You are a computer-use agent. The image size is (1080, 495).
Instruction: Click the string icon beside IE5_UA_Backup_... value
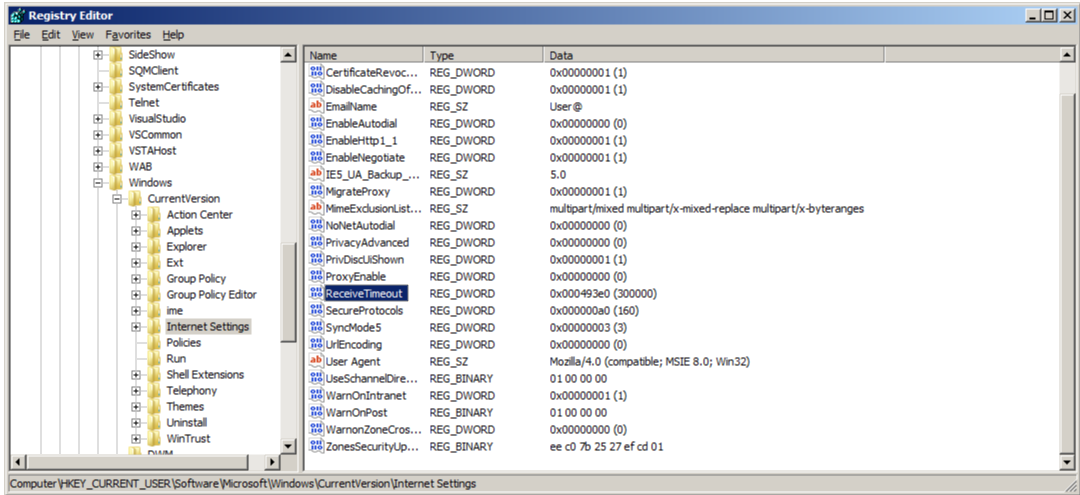(316, 174)
